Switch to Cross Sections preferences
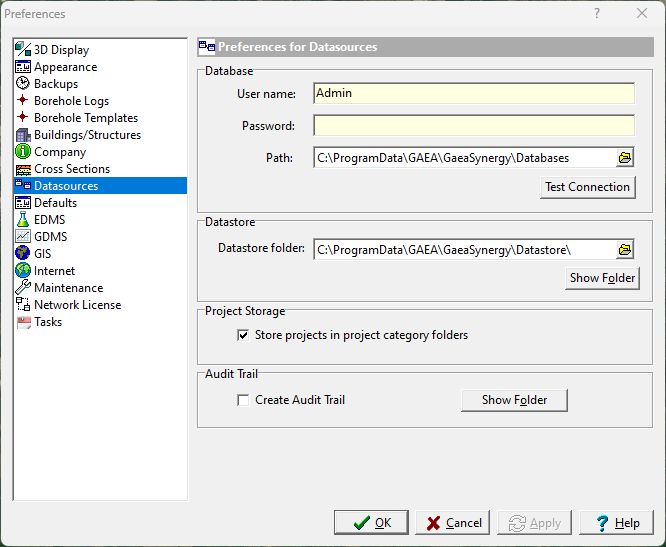Image resolution: width=666 pixels, height=547 pixels. pos(72,169)
